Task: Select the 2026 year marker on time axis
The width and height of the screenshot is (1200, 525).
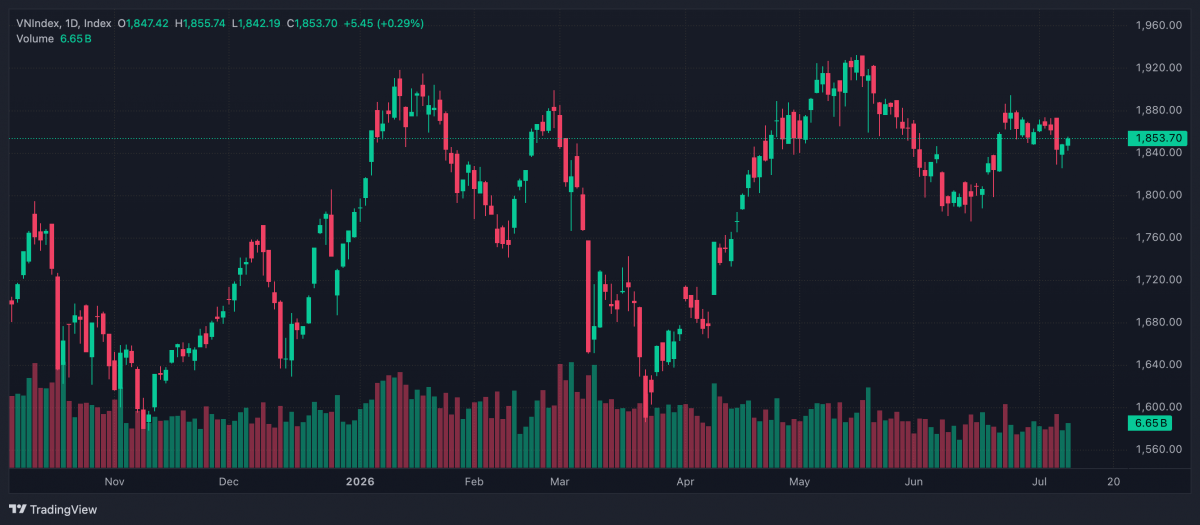Action: pos(359,482)
